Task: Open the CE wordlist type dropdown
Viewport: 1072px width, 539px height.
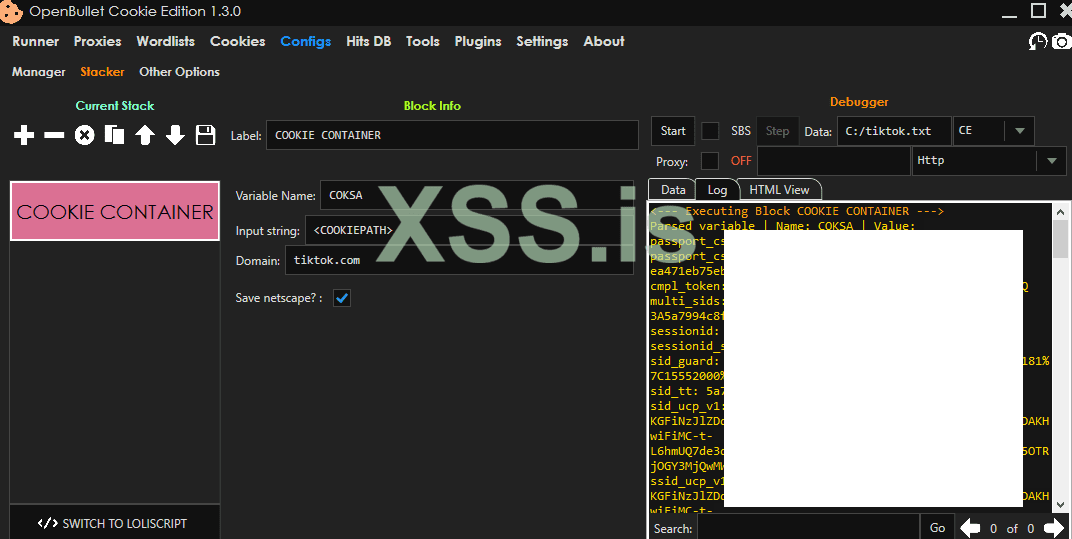Action: coord(1019,131)
